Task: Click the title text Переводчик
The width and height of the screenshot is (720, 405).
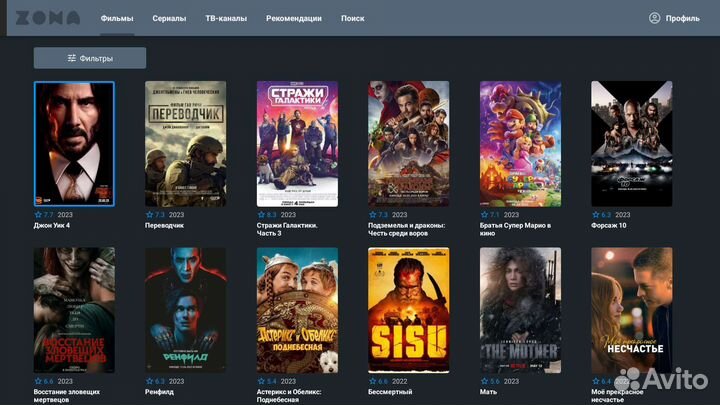Action: click(x=164, y=225)
